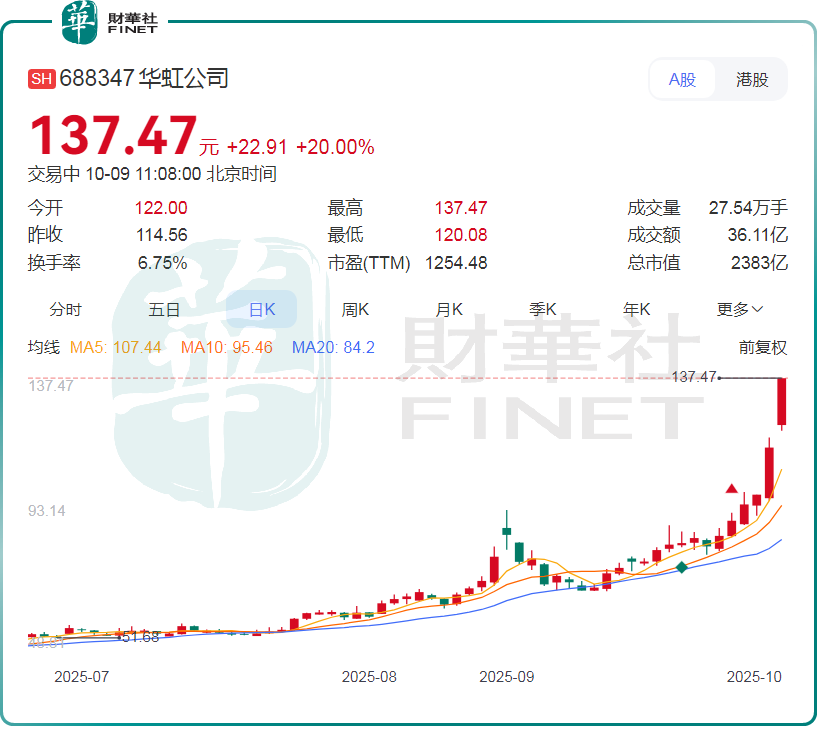Screen dimensions: 817x746
Task: Switch to 港股 share toggle
Action: [752, 80]
